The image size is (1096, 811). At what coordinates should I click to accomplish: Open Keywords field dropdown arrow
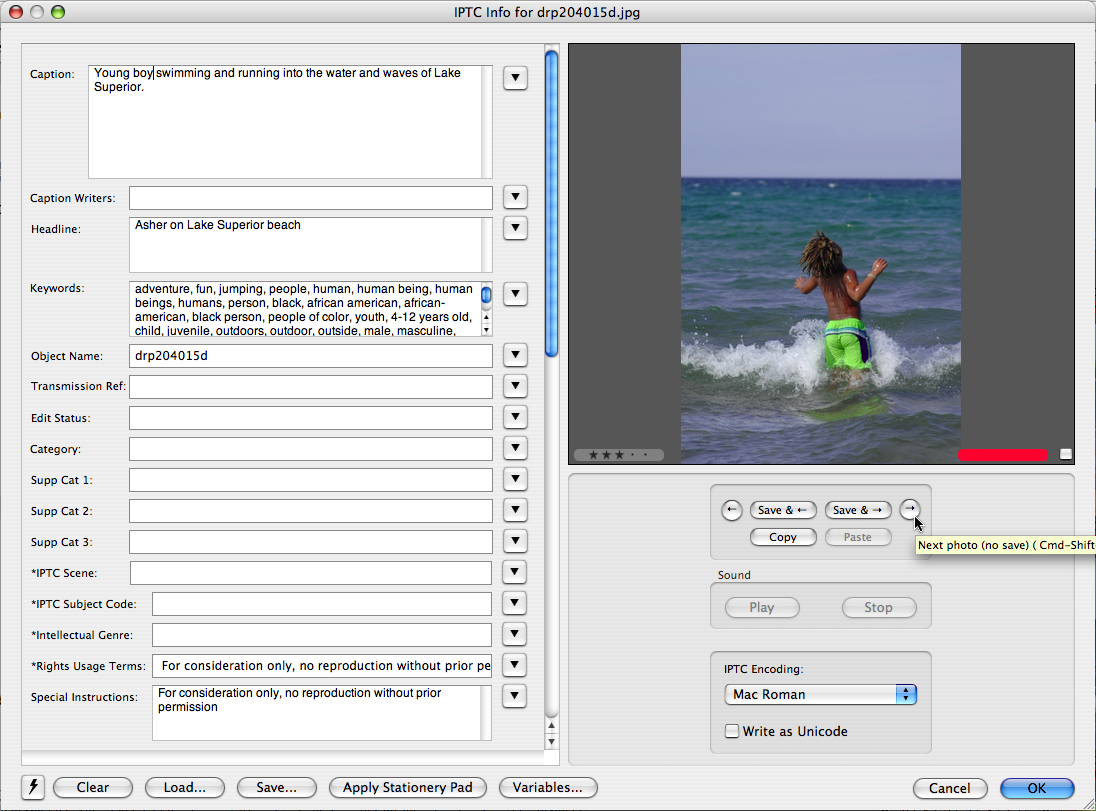tap(515, 294)
